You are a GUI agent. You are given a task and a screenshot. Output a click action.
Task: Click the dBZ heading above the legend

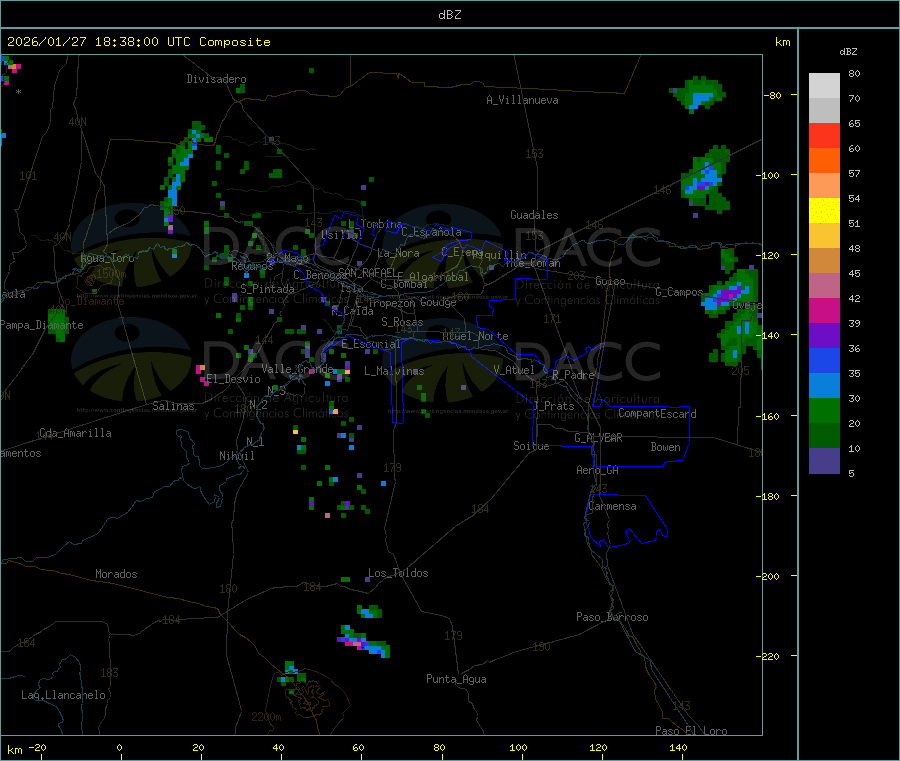(848, 52)
